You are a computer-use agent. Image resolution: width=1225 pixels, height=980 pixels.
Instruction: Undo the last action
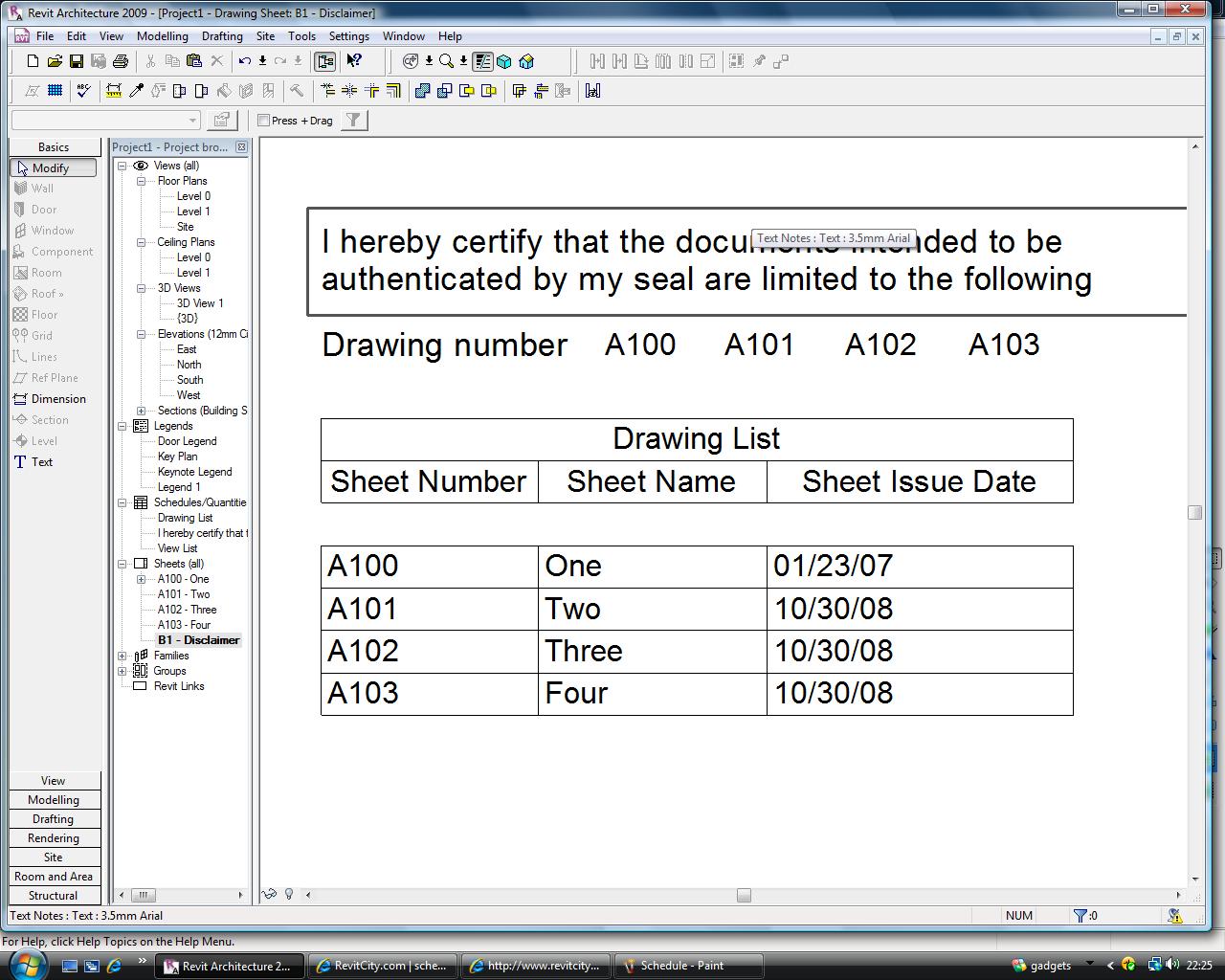(245, 61)
